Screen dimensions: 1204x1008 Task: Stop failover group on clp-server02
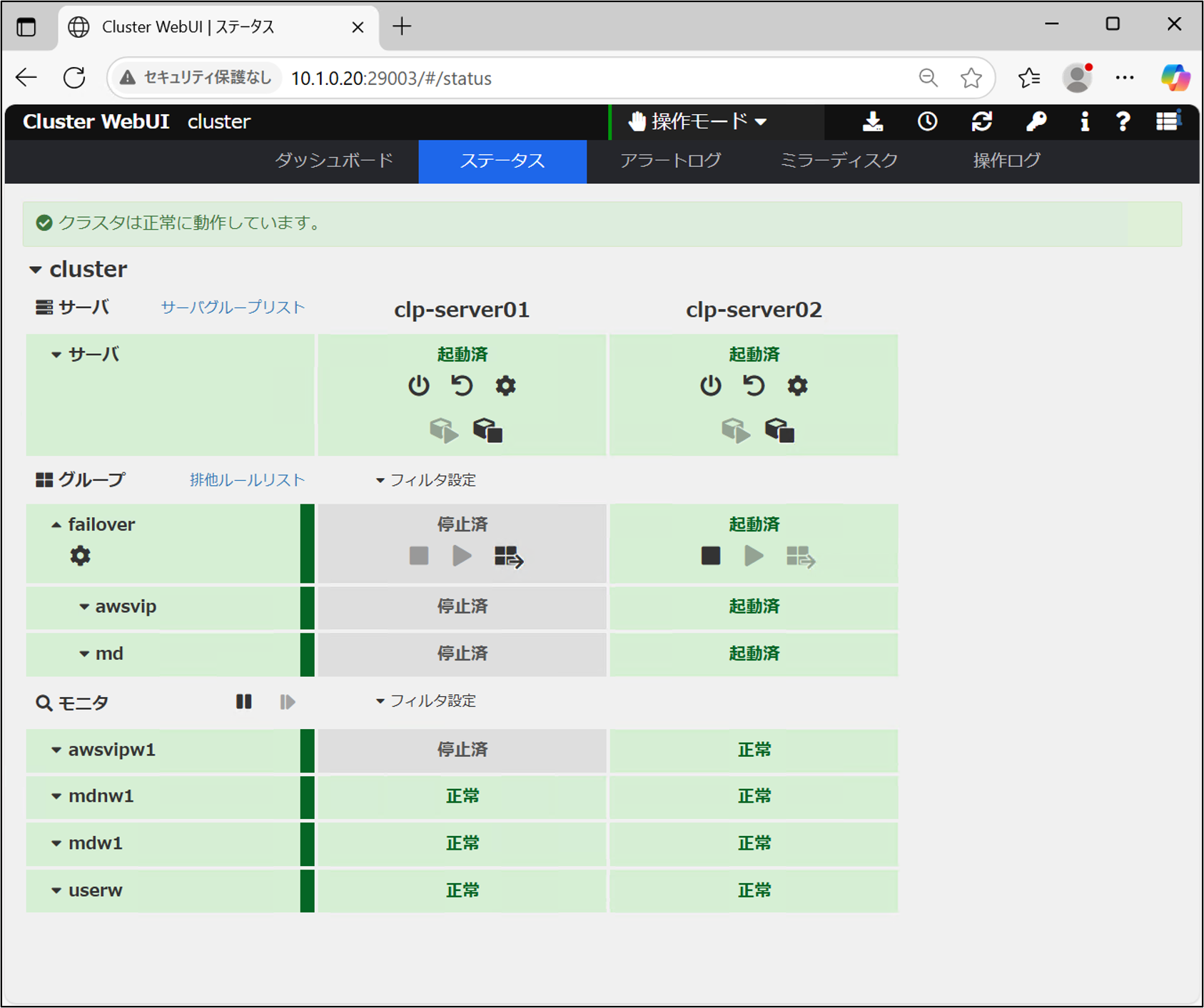pyautogui.click(x=710, y=556)
